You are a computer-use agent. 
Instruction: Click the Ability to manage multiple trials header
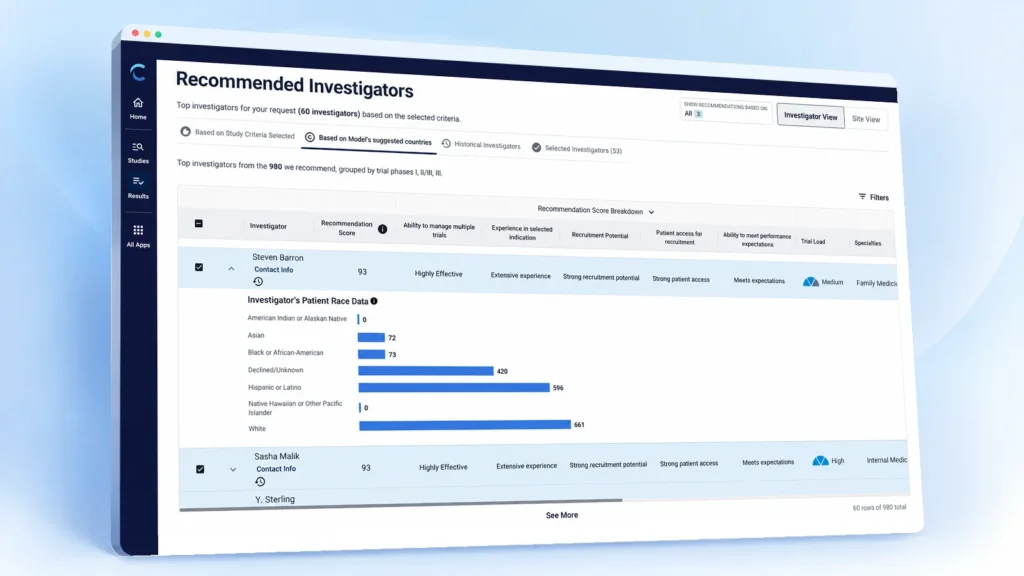(438, 231)
